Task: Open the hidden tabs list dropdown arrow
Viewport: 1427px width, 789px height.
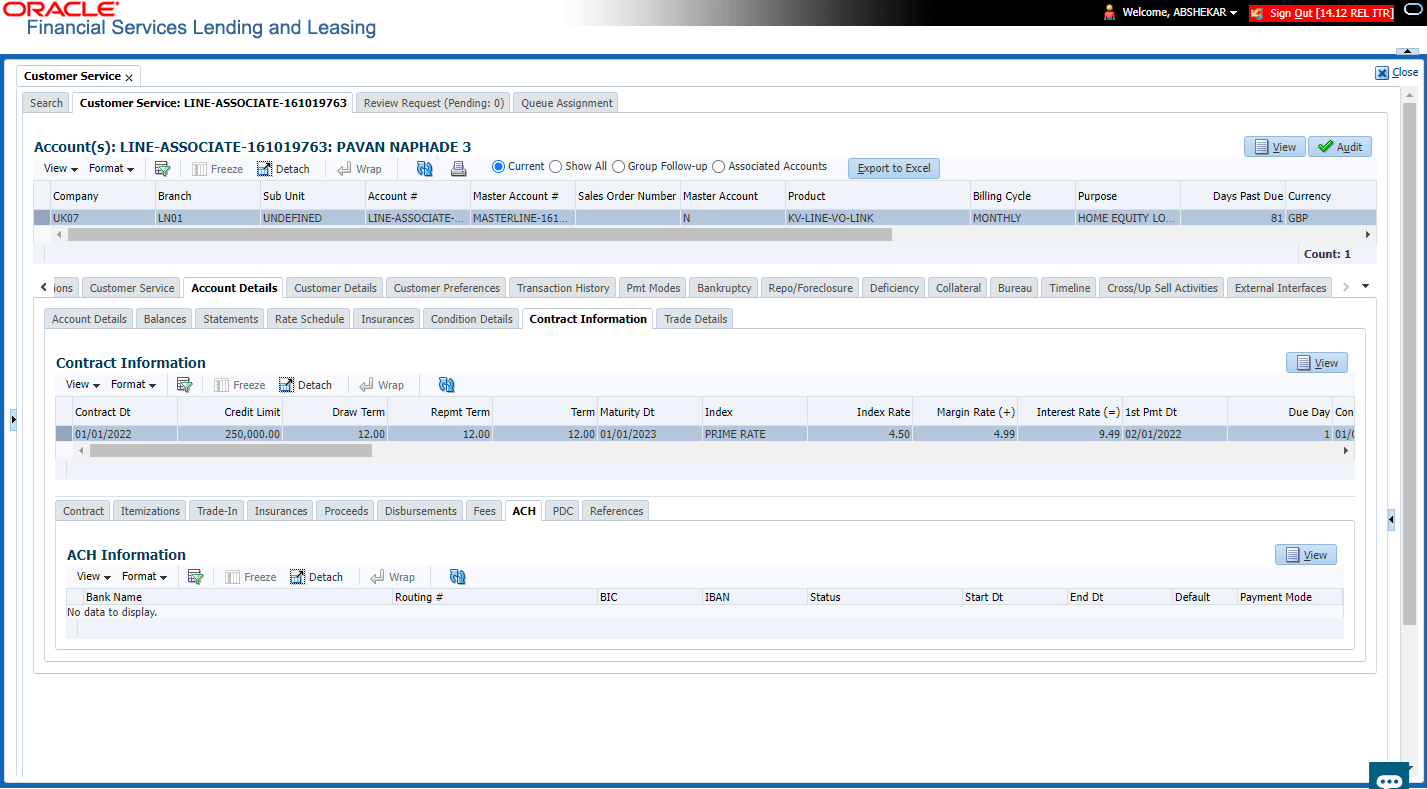Action: click(1366, 287)
